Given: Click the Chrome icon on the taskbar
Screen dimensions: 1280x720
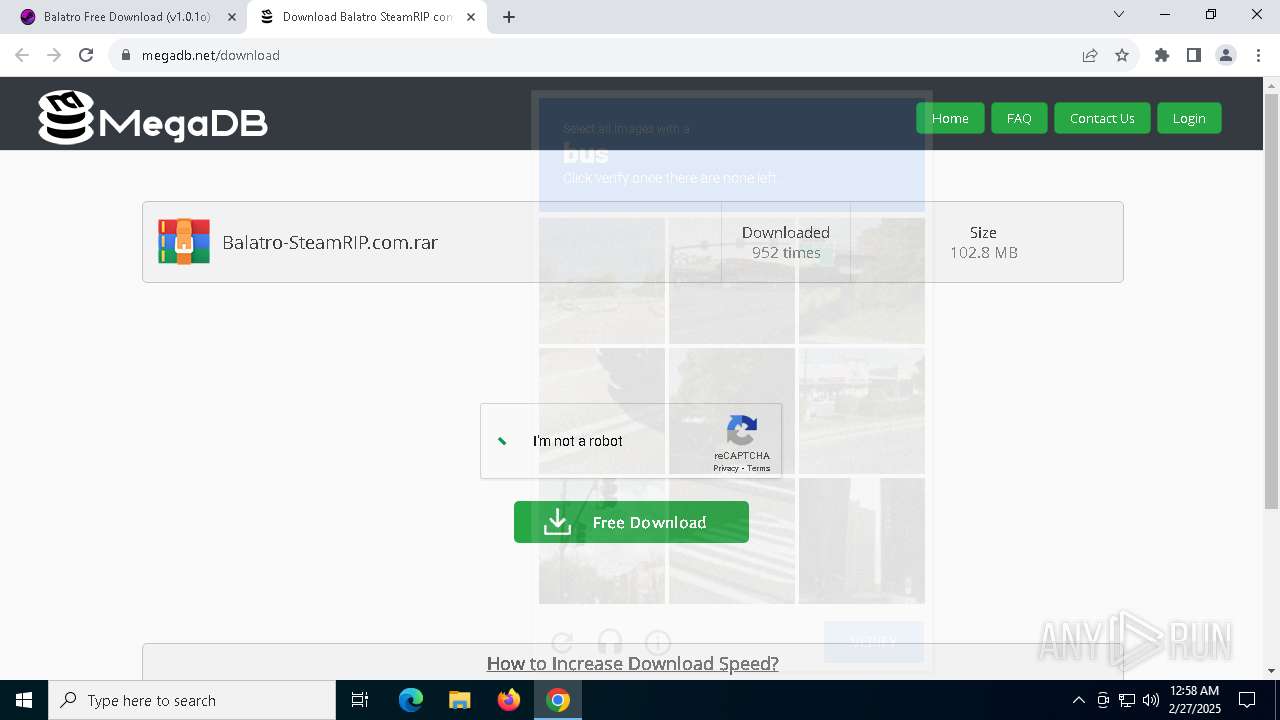Looking at the screenshot, I should click(558, 700).
